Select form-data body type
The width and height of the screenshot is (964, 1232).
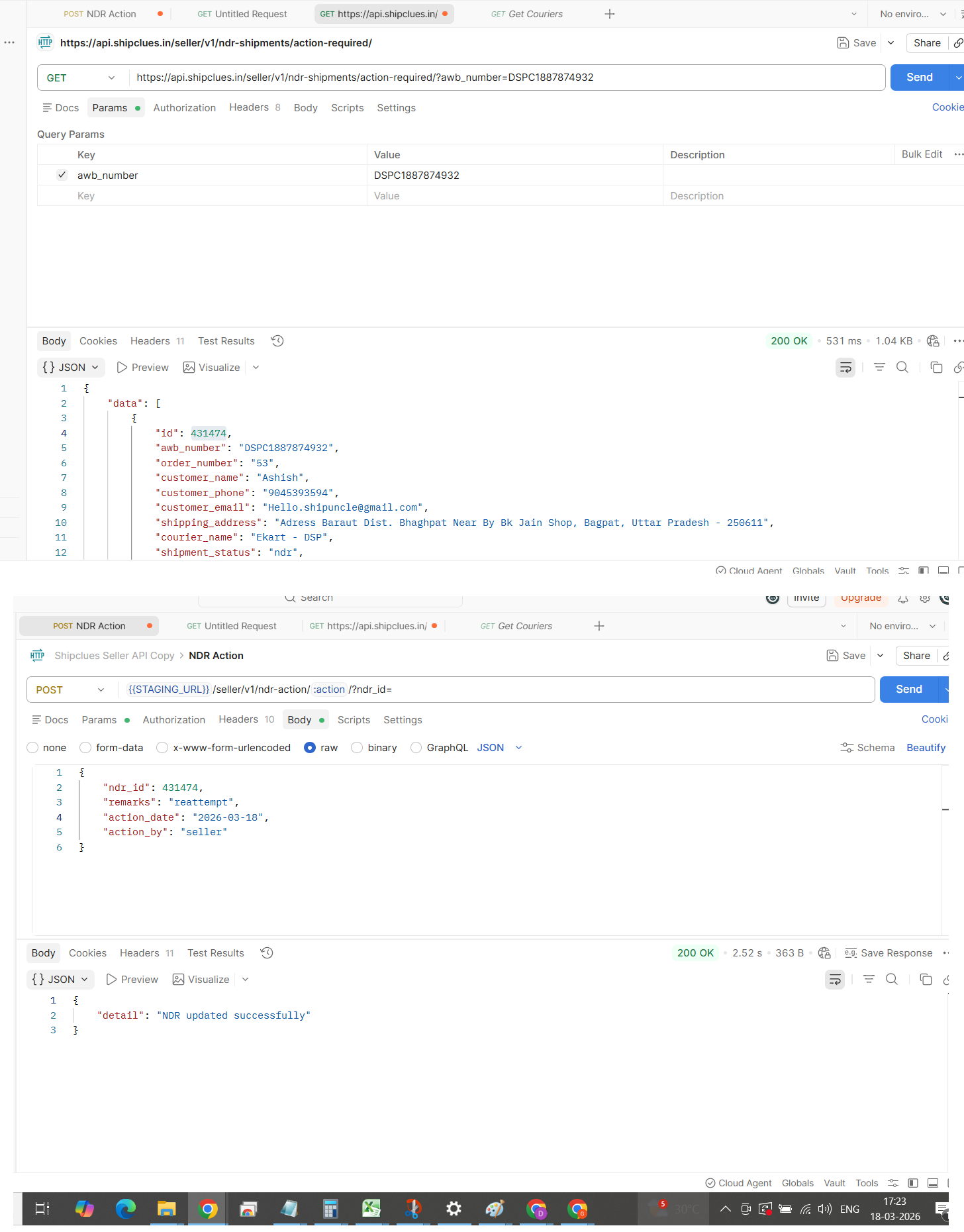(85, 747)
